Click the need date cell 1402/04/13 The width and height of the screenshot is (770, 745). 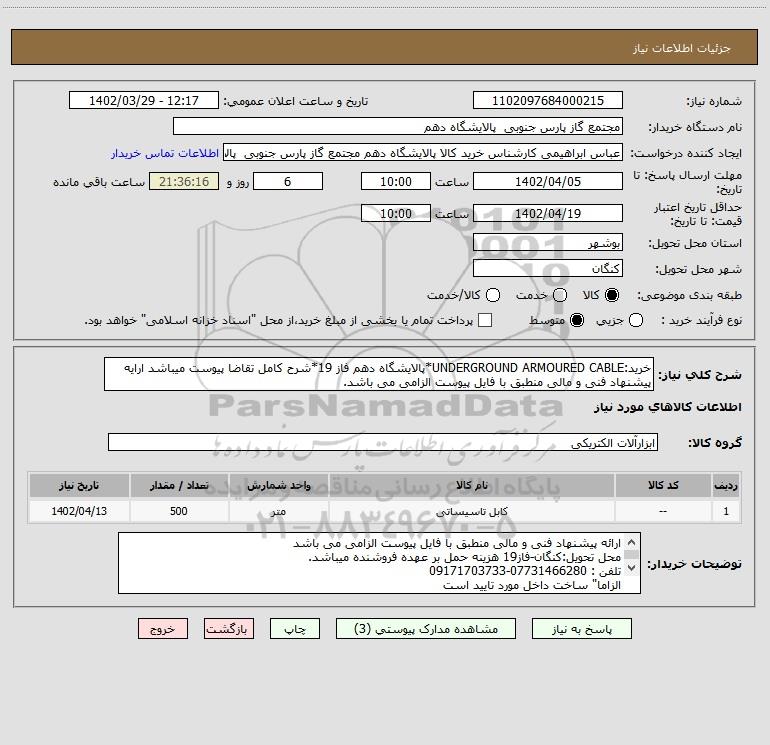(79, 511)
